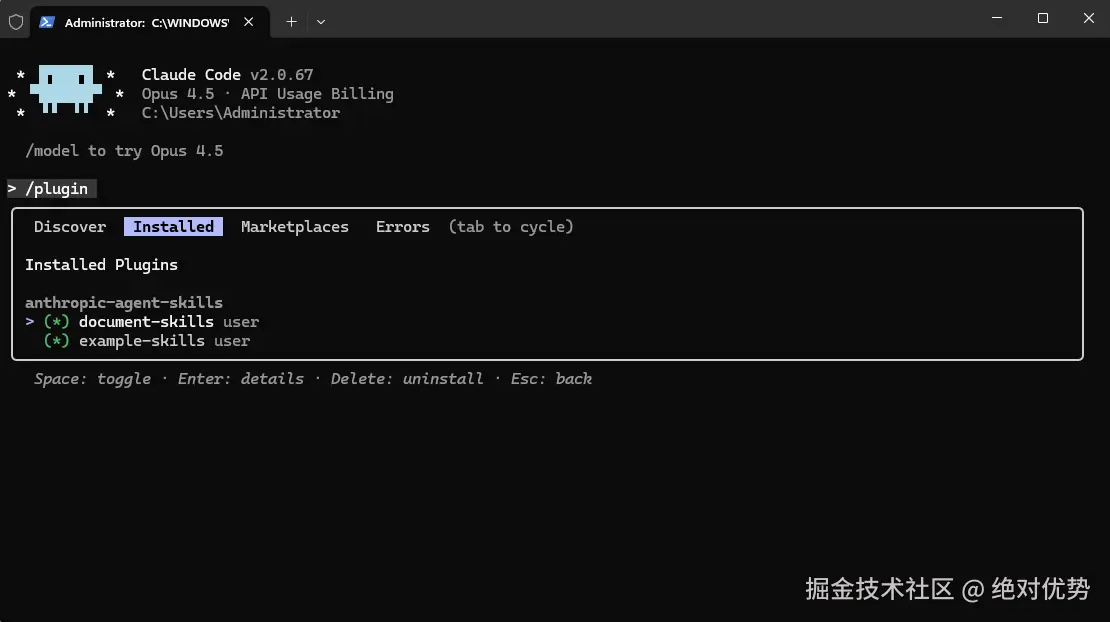Open a new terminal tab with the plus icon

pyautogui.click(x=291, y=21)
